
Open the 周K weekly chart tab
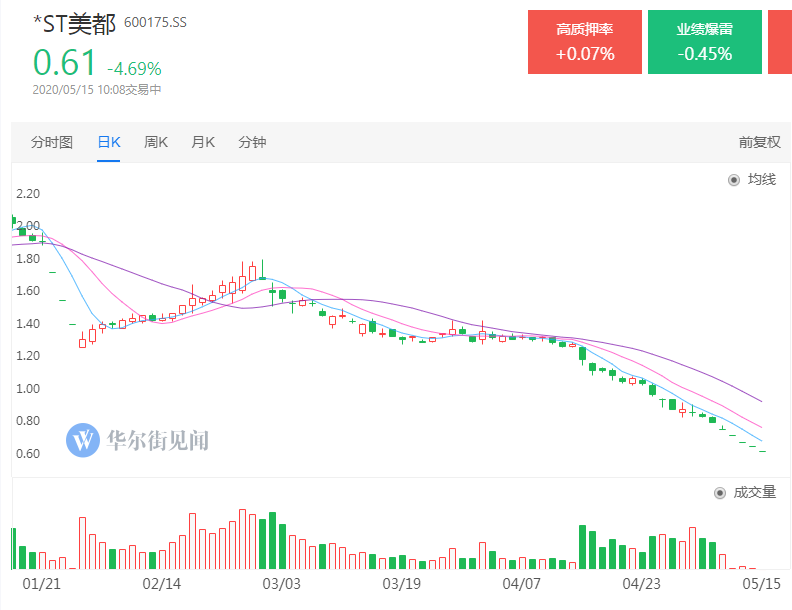[x=156, y=142]
